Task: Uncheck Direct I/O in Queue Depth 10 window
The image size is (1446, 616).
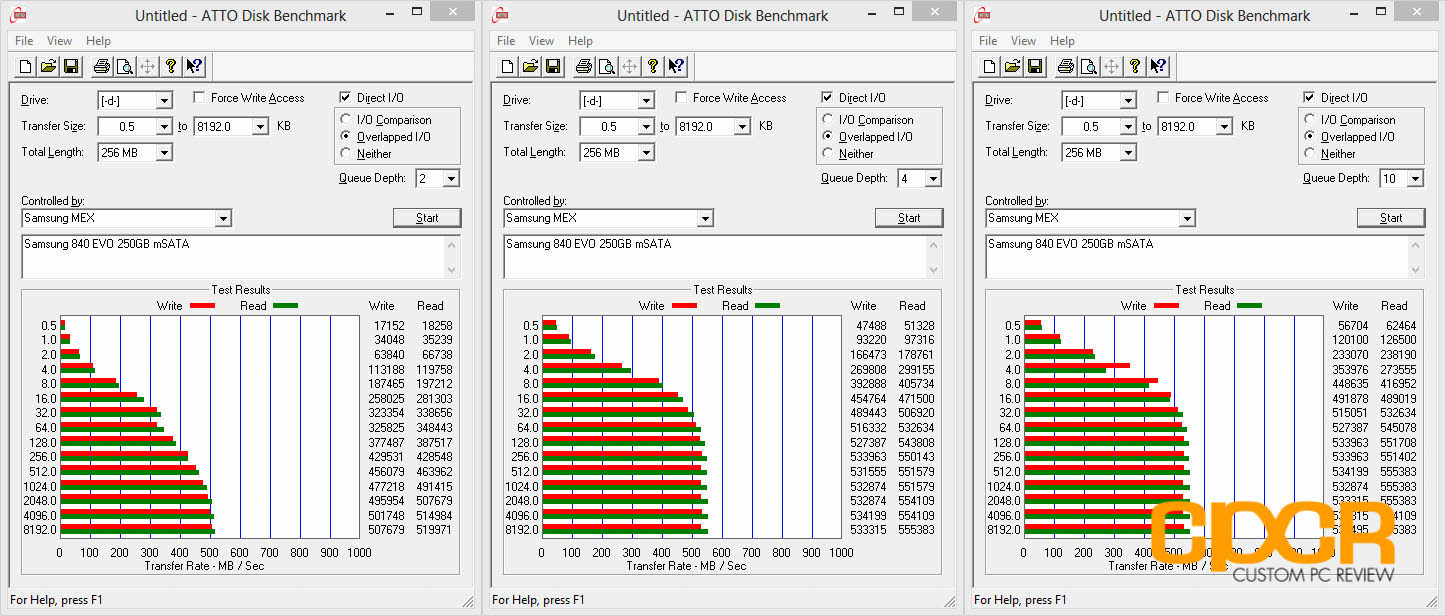Action: [x=1309, y=98]
